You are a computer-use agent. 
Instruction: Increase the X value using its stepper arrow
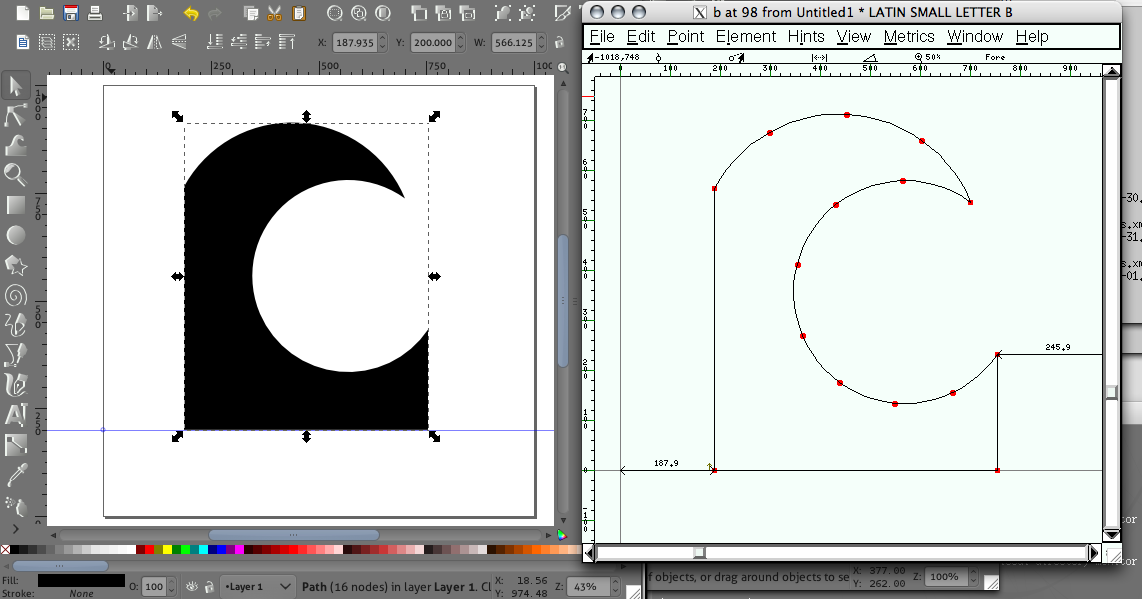(382, 38)
